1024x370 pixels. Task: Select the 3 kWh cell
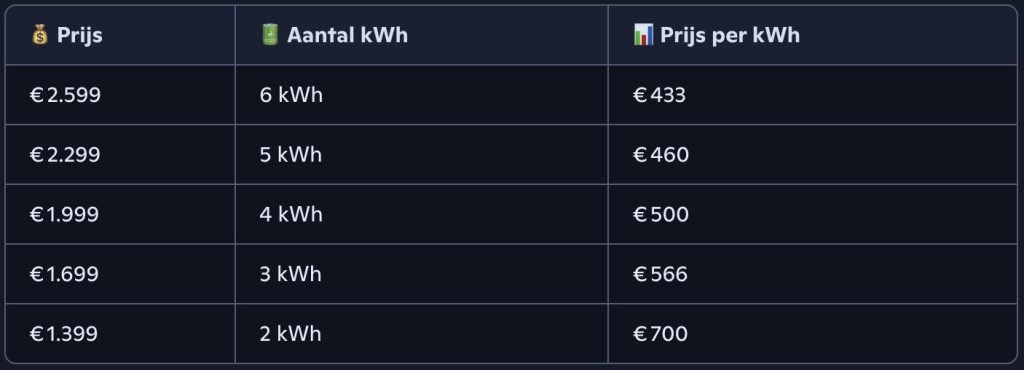point(421,274)
